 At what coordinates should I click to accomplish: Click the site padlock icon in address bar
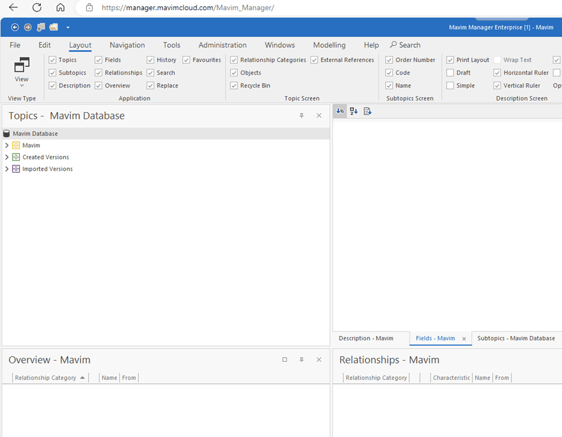point(89,8)
